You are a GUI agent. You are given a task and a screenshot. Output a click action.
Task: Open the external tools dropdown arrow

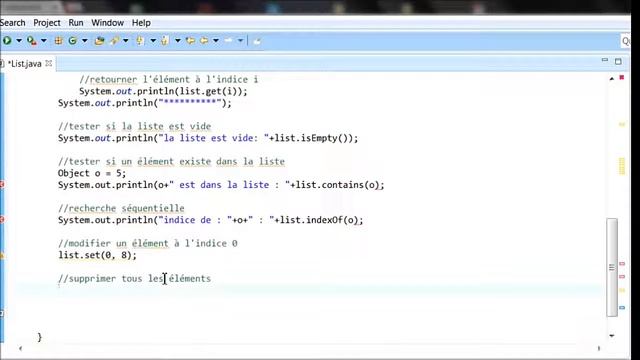click(44, 41)
